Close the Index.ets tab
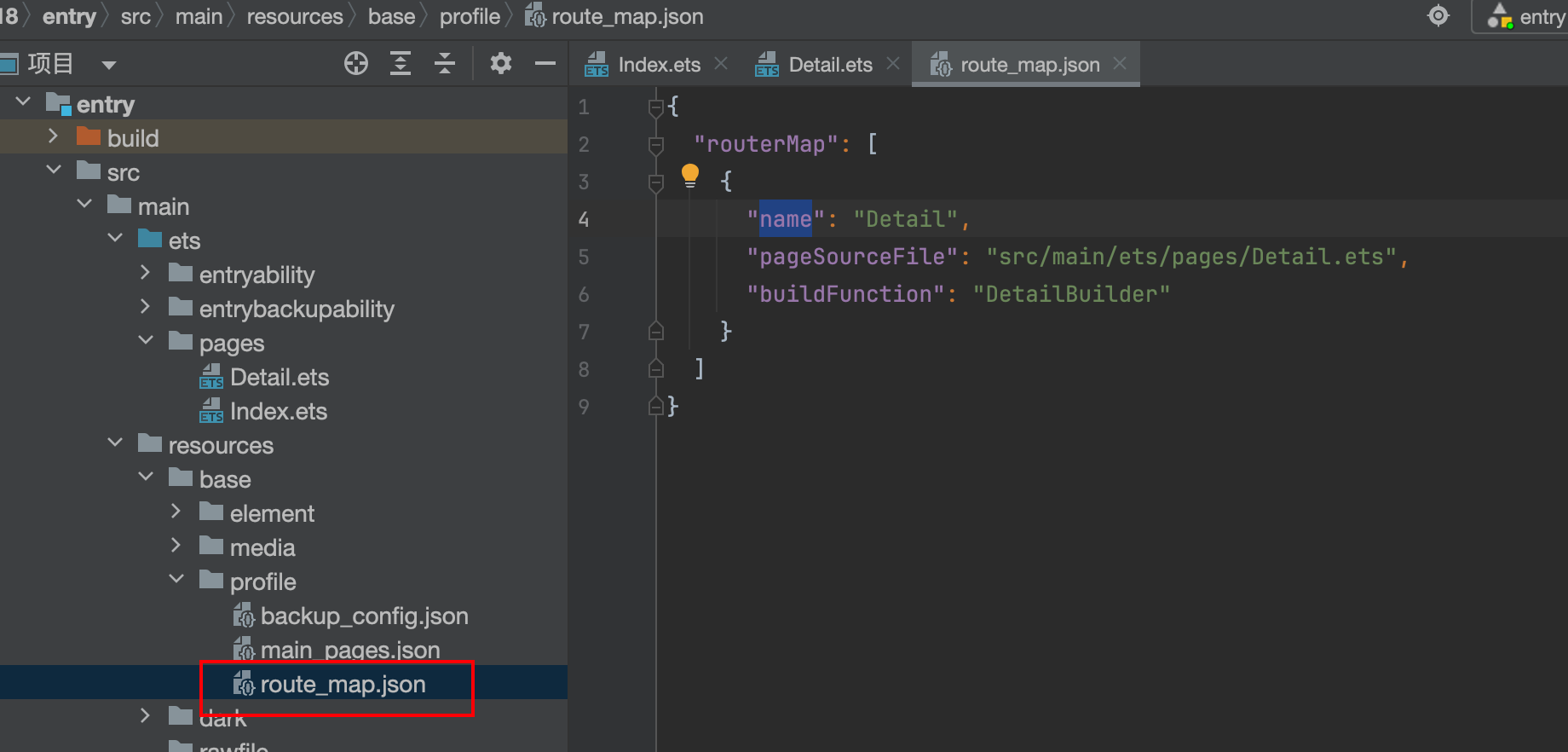 [721, 64]
